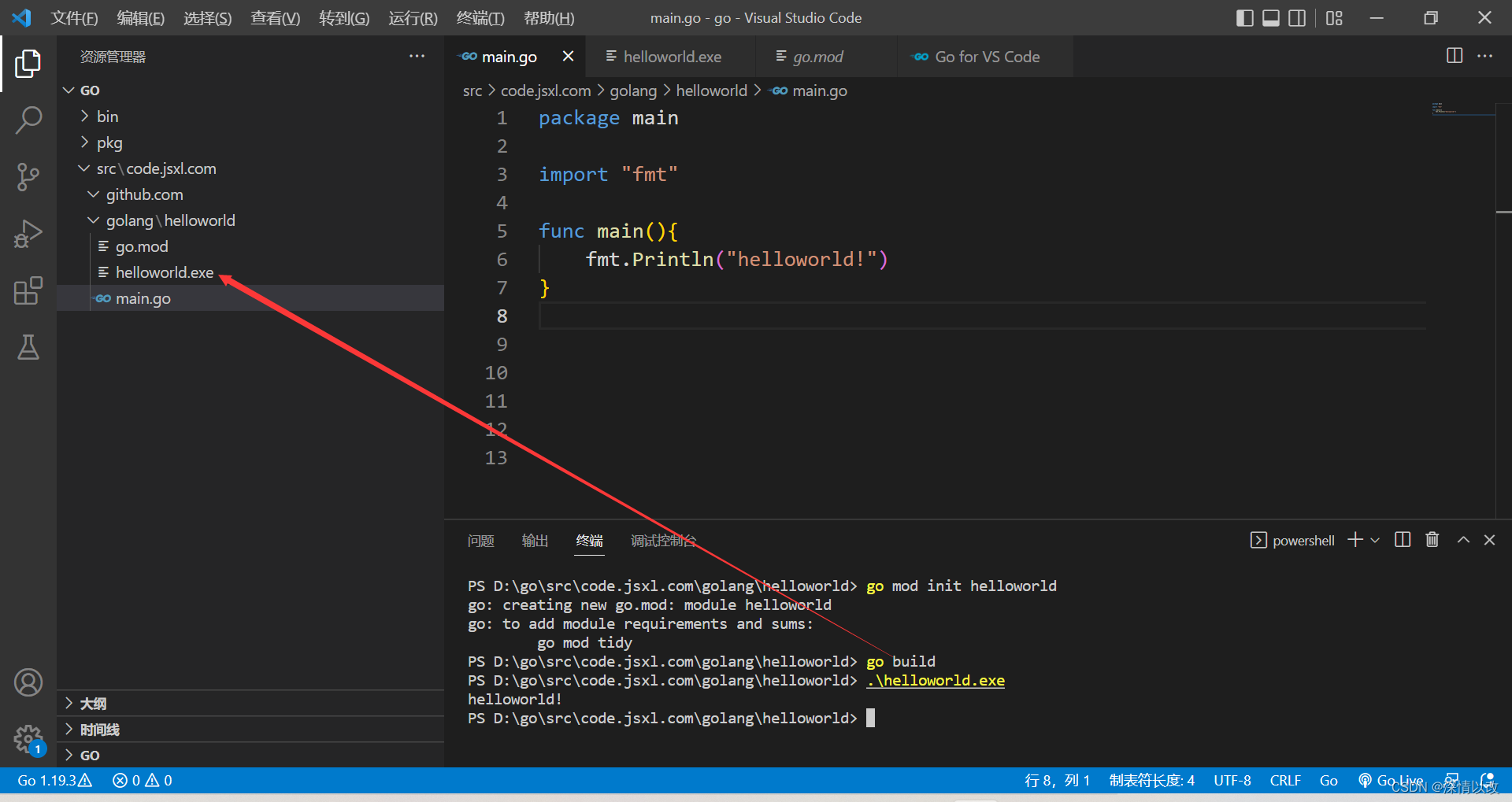Select the powershell terminal indicator
Image resolution: width=1512 pixels, height=802 pixels.
1292,540
